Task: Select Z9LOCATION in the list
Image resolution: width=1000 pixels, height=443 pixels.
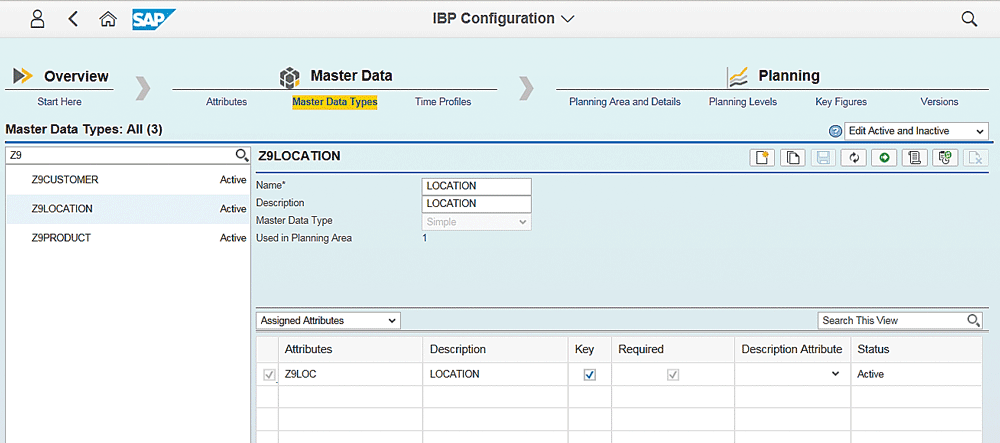Action: coord(128,208)
